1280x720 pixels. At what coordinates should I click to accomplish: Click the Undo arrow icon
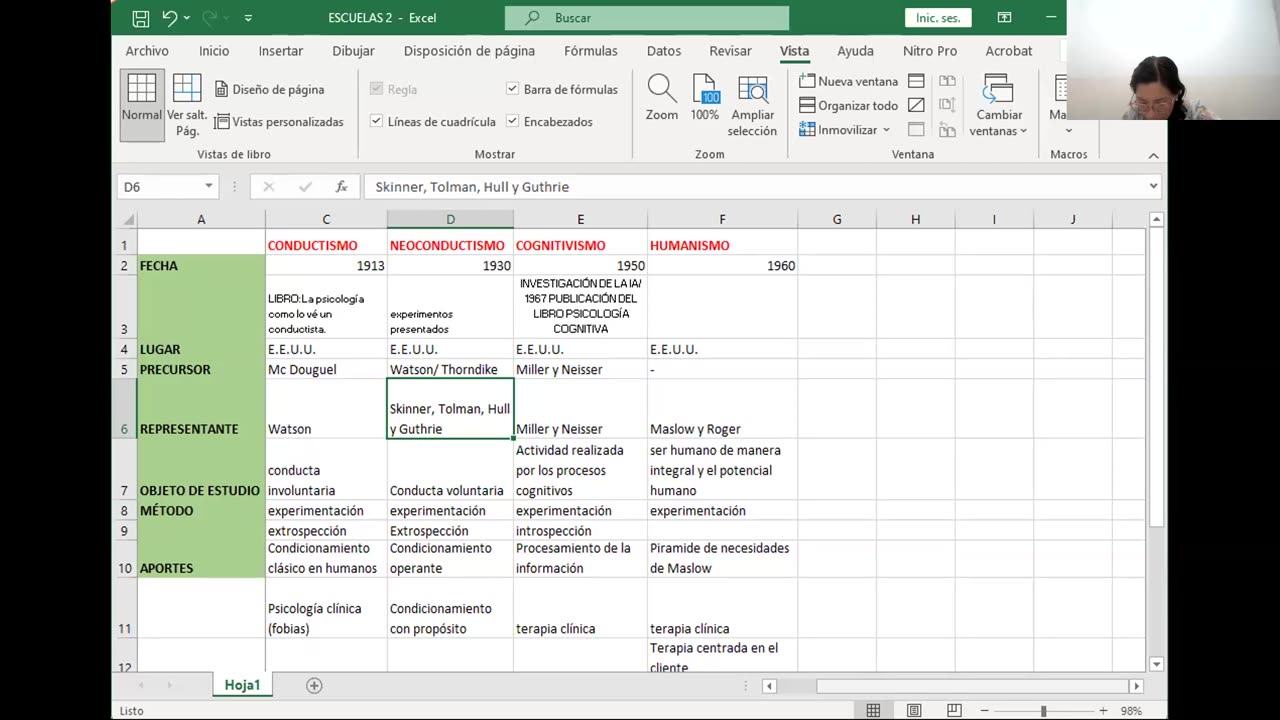click(x=169, y=18)
